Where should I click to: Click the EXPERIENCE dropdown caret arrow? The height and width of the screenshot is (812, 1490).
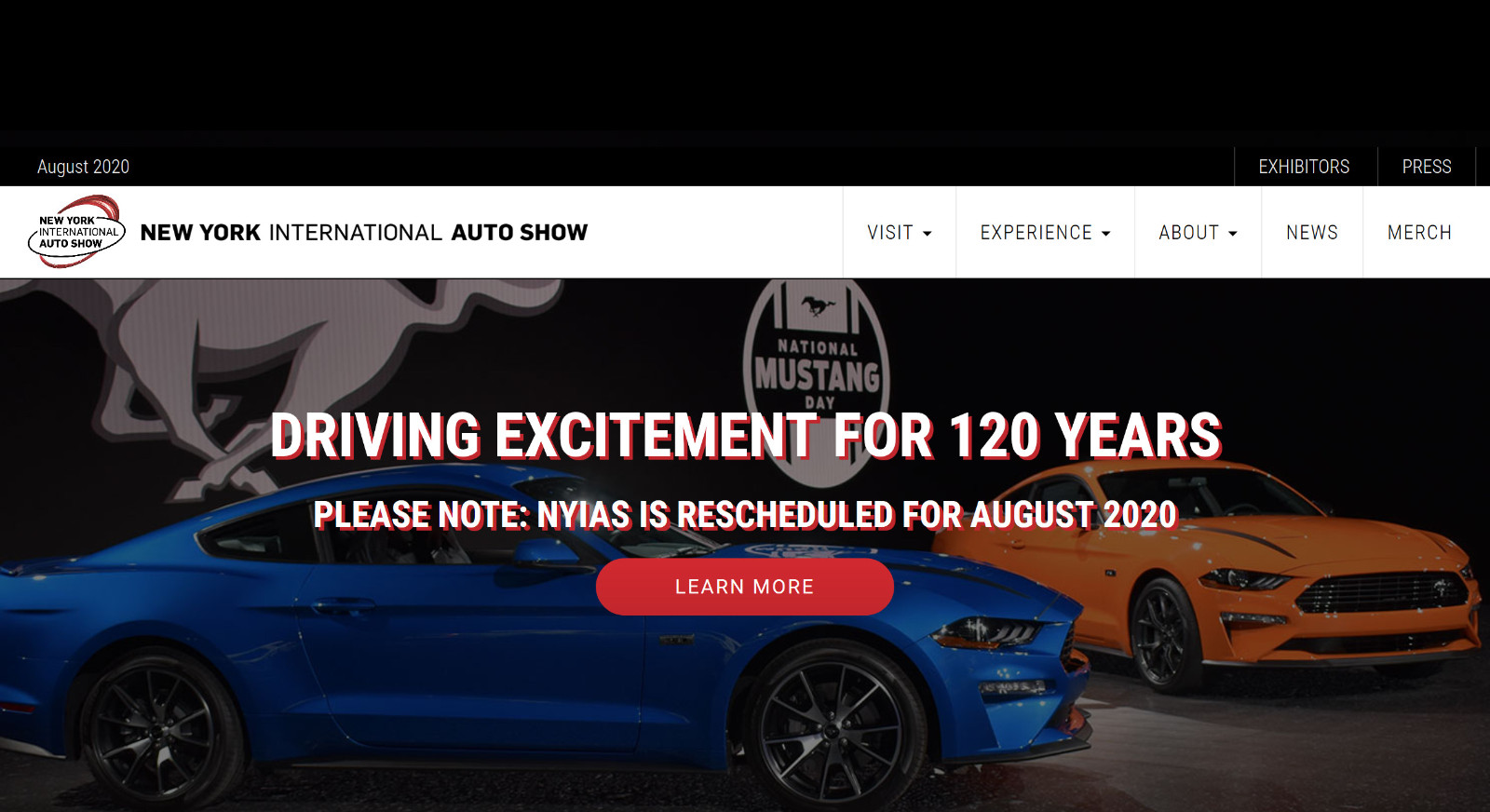1105,234
